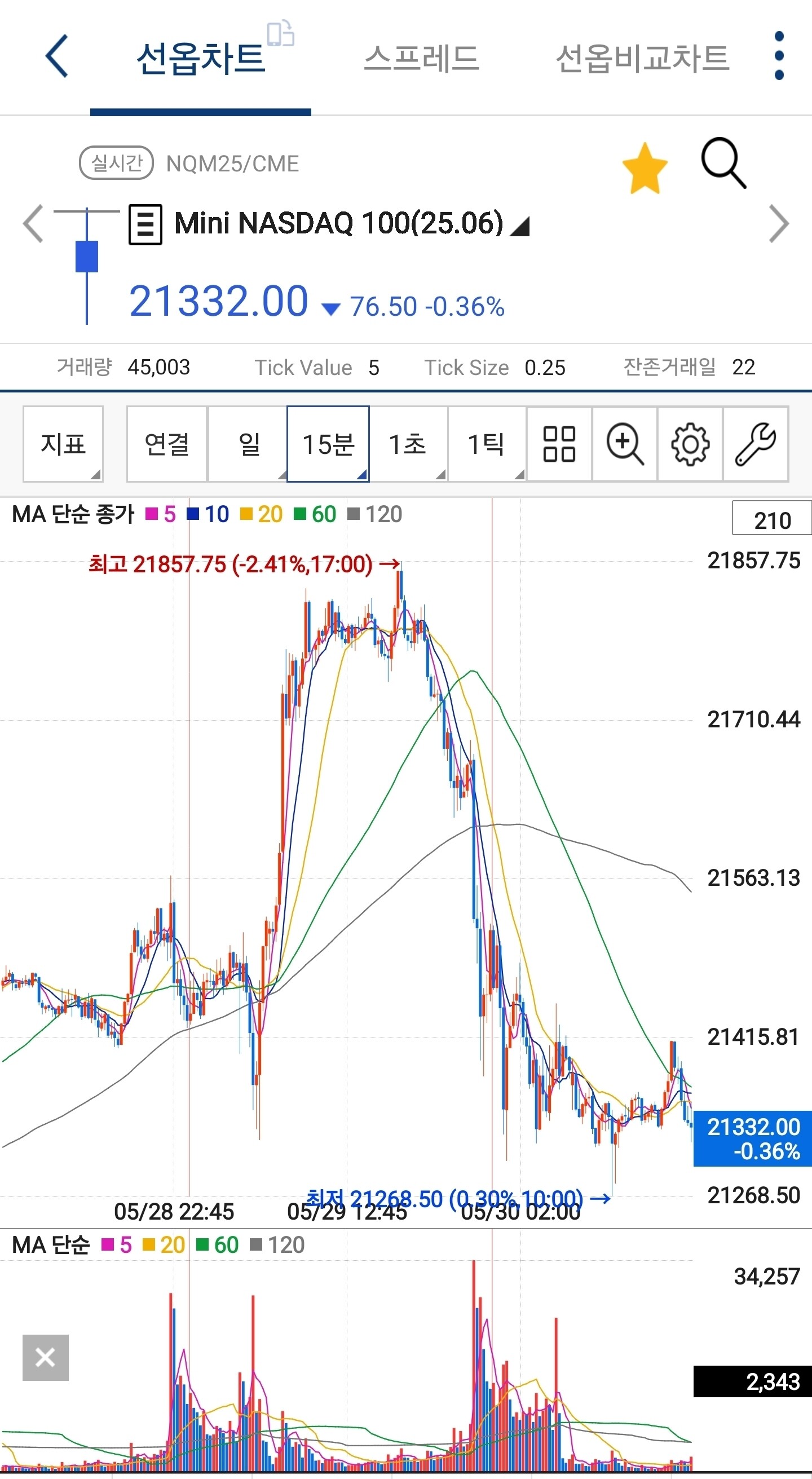Toggle the yellow favorite star
Viewport: 812px width, 1479px height.
coord(645,169)
